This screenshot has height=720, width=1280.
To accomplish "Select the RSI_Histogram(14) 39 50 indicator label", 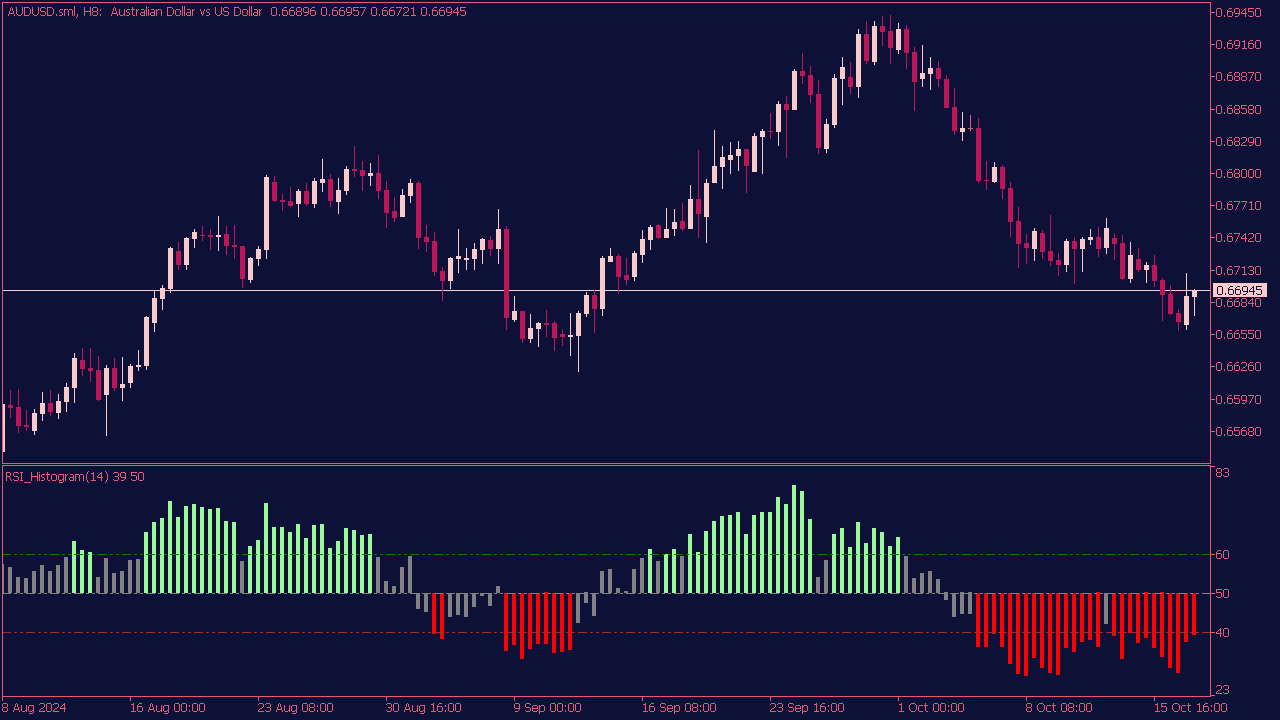I will tap(75, 477).
